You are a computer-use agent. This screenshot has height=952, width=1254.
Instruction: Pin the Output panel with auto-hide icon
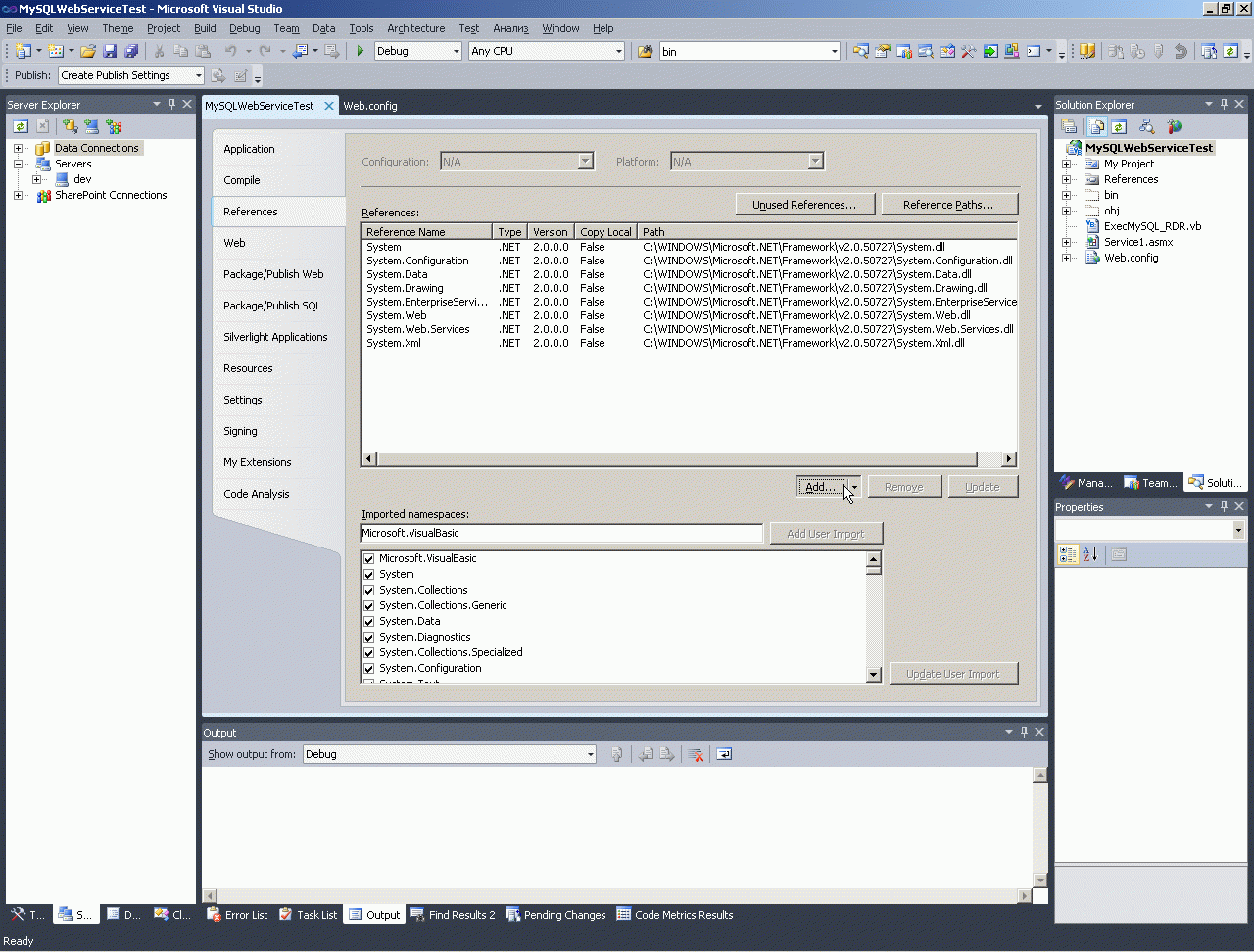point(1025,732)
